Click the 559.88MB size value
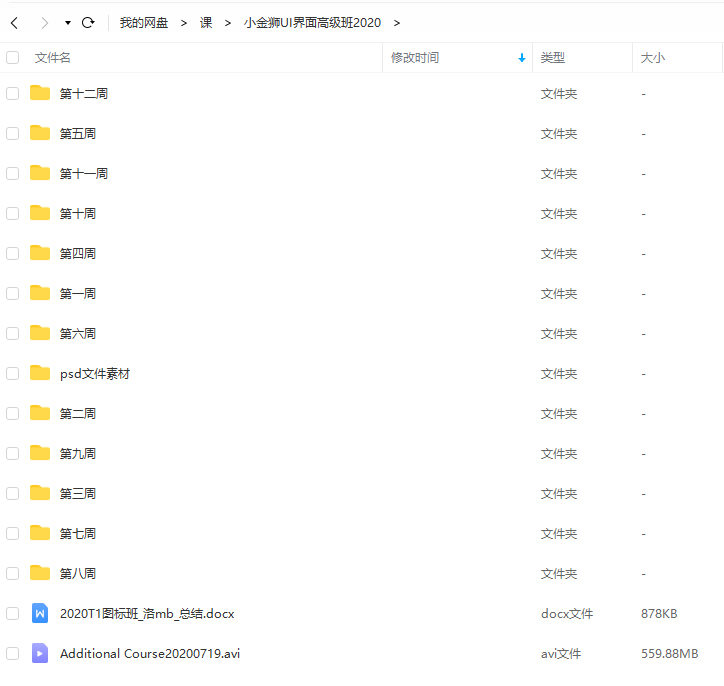This screenshot has height=686, width=724. [x=670, y=654]
